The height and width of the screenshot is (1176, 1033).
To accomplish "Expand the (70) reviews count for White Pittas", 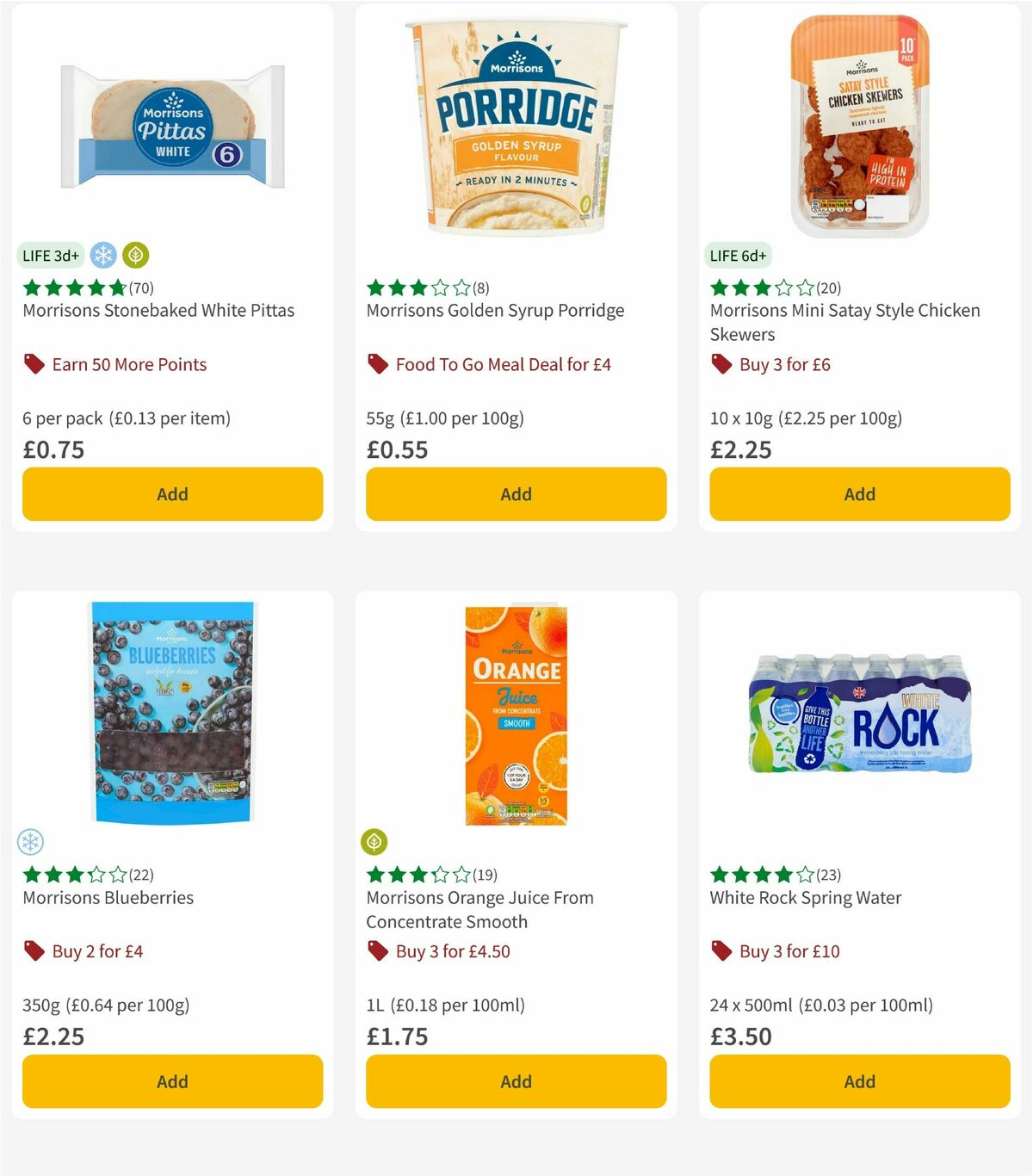I will point(143,288).
